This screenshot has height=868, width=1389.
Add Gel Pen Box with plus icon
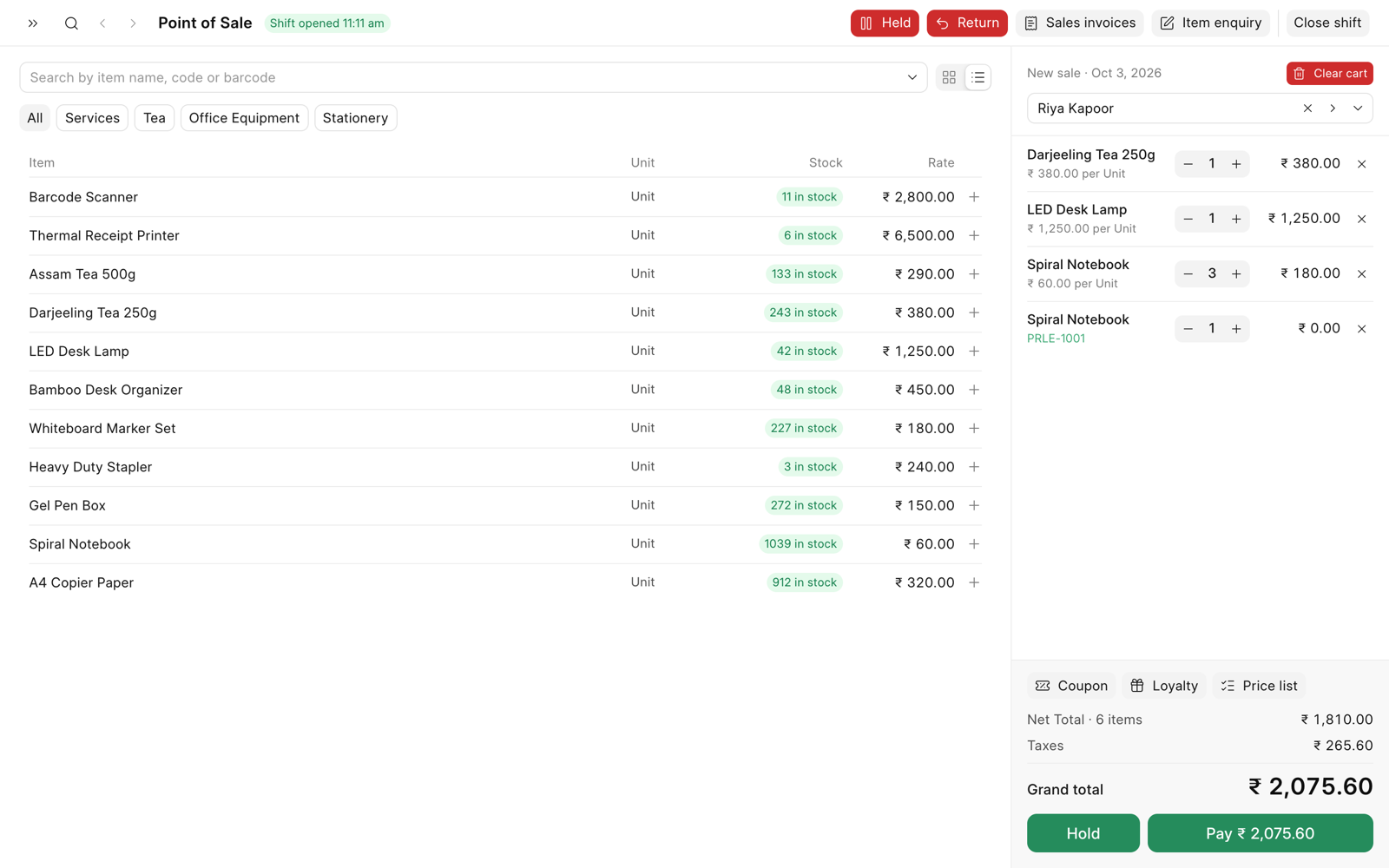pos(974,505)
